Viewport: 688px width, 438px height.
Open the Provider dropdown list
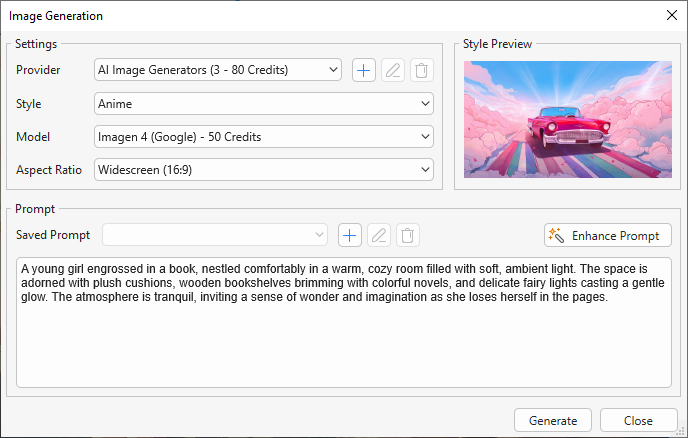(x=218, y=70)
